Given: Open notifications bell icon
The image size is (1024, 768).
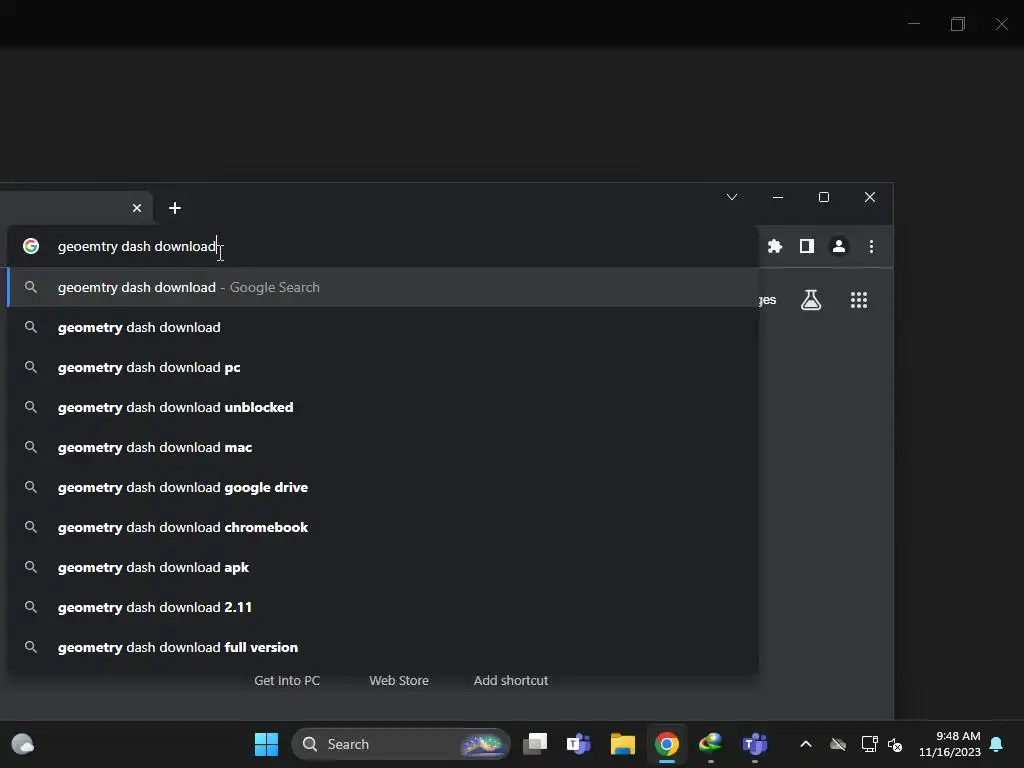Looking at the screenshot, I should 996,744.
